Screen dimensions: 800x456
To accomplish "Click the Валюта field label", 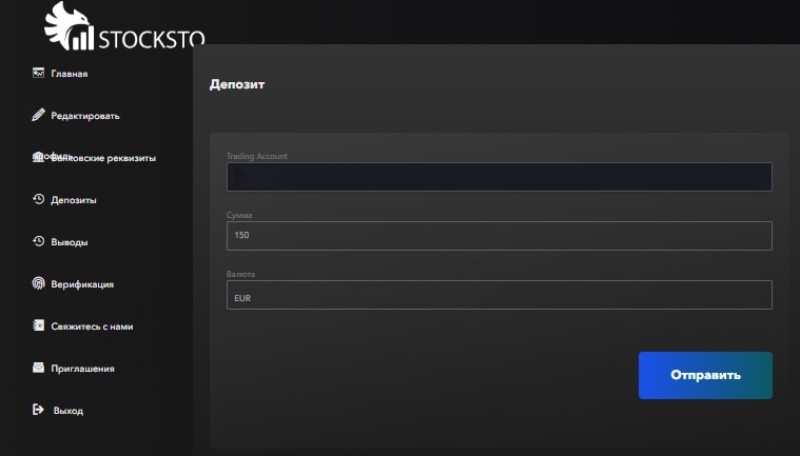I will [x=240, y=274].
